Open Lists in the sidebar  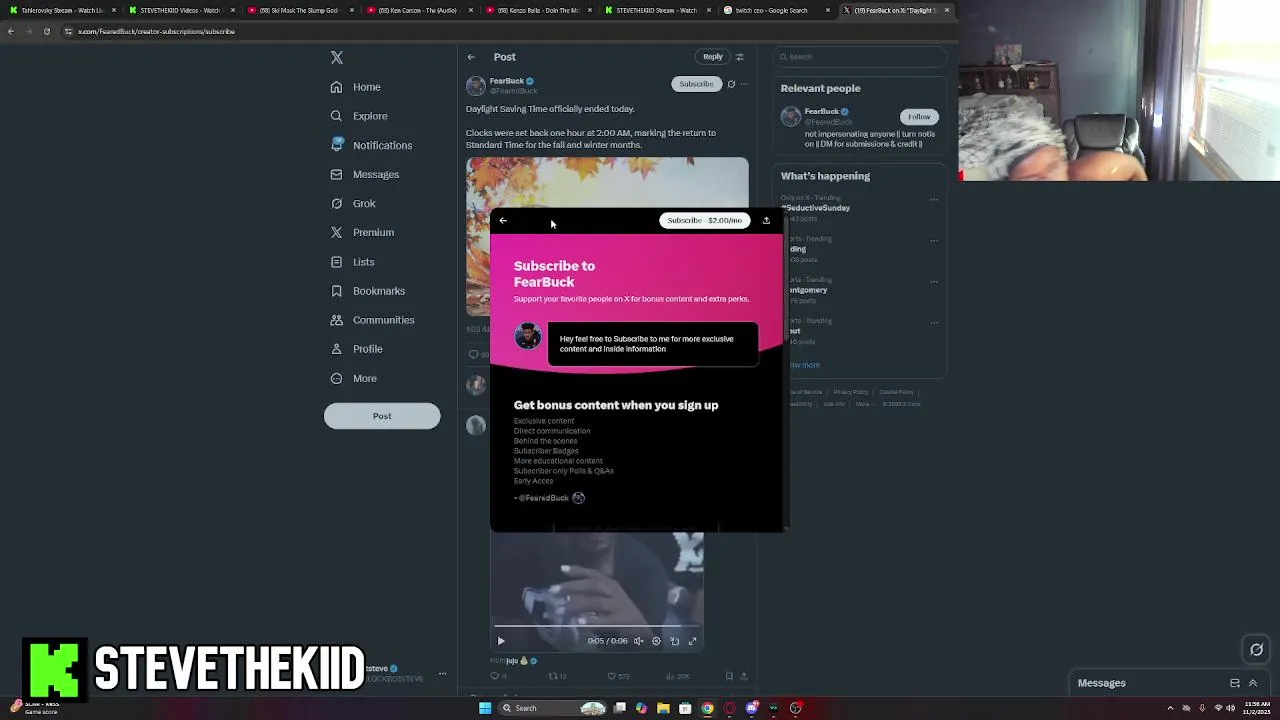(352, 262)
